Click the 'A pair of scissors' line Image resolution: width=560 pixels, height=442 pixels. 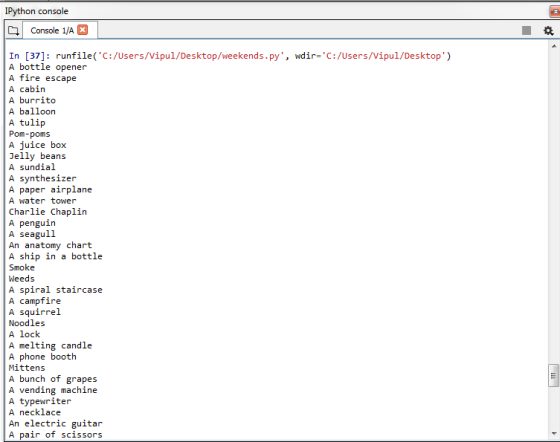pyautogui.click(x=56, y=435)
